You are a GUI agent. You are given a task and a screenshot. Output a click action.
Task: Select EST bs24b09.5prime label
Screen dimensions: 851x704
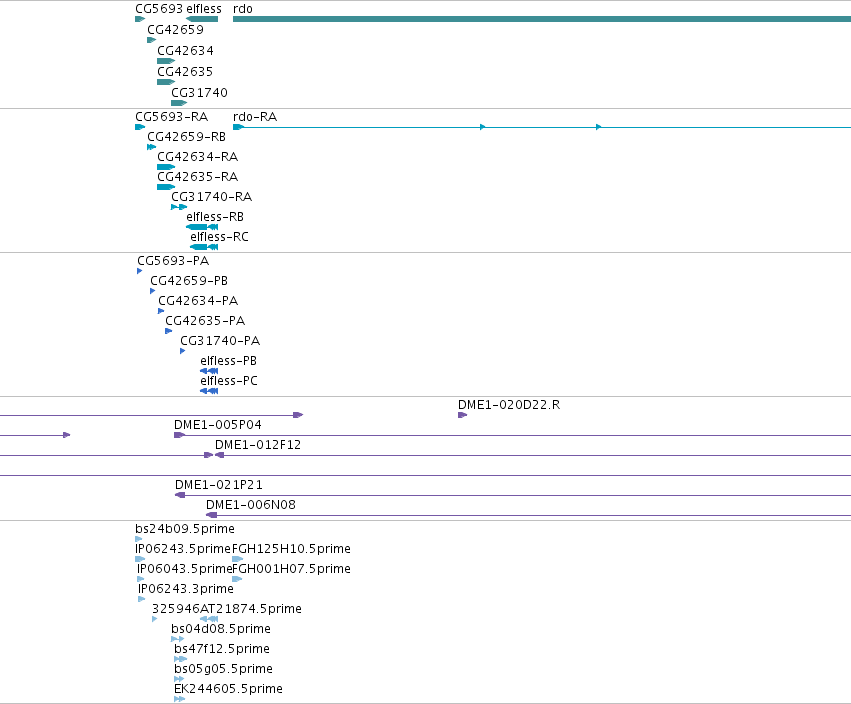(x=185, y=529)
